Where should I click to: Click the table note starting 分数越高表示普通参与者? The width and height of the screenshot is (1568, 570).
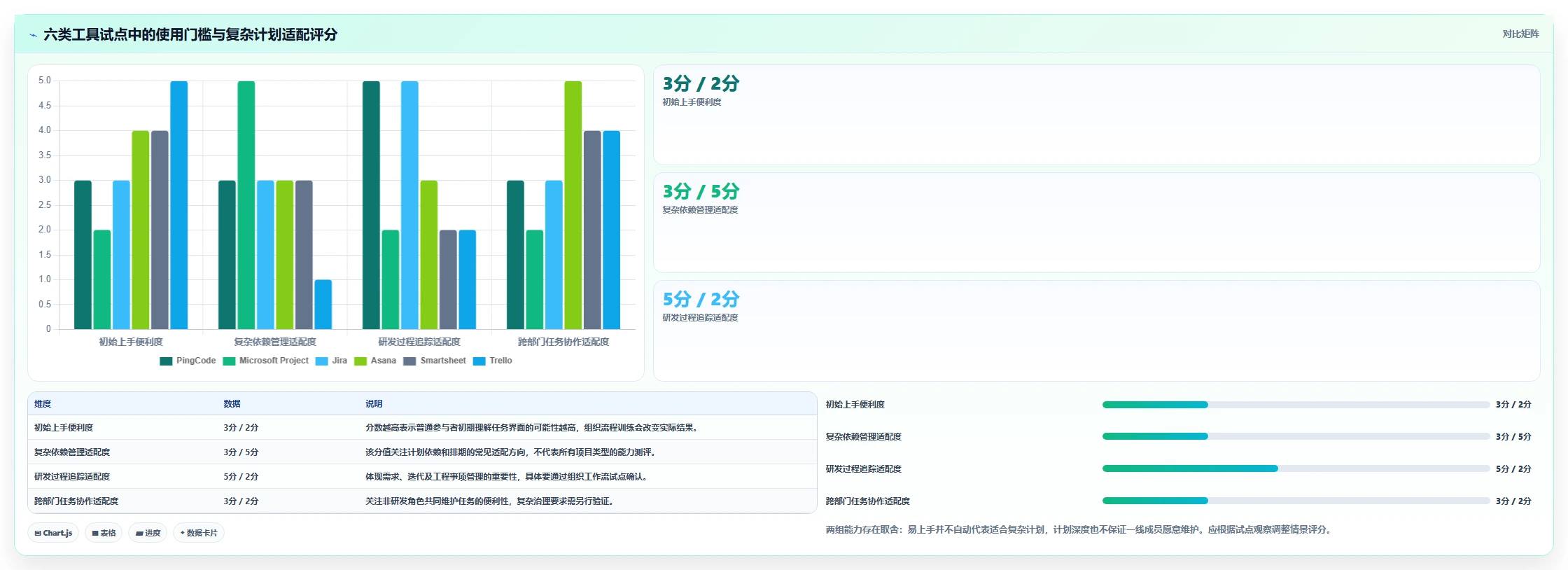point(533,428)
